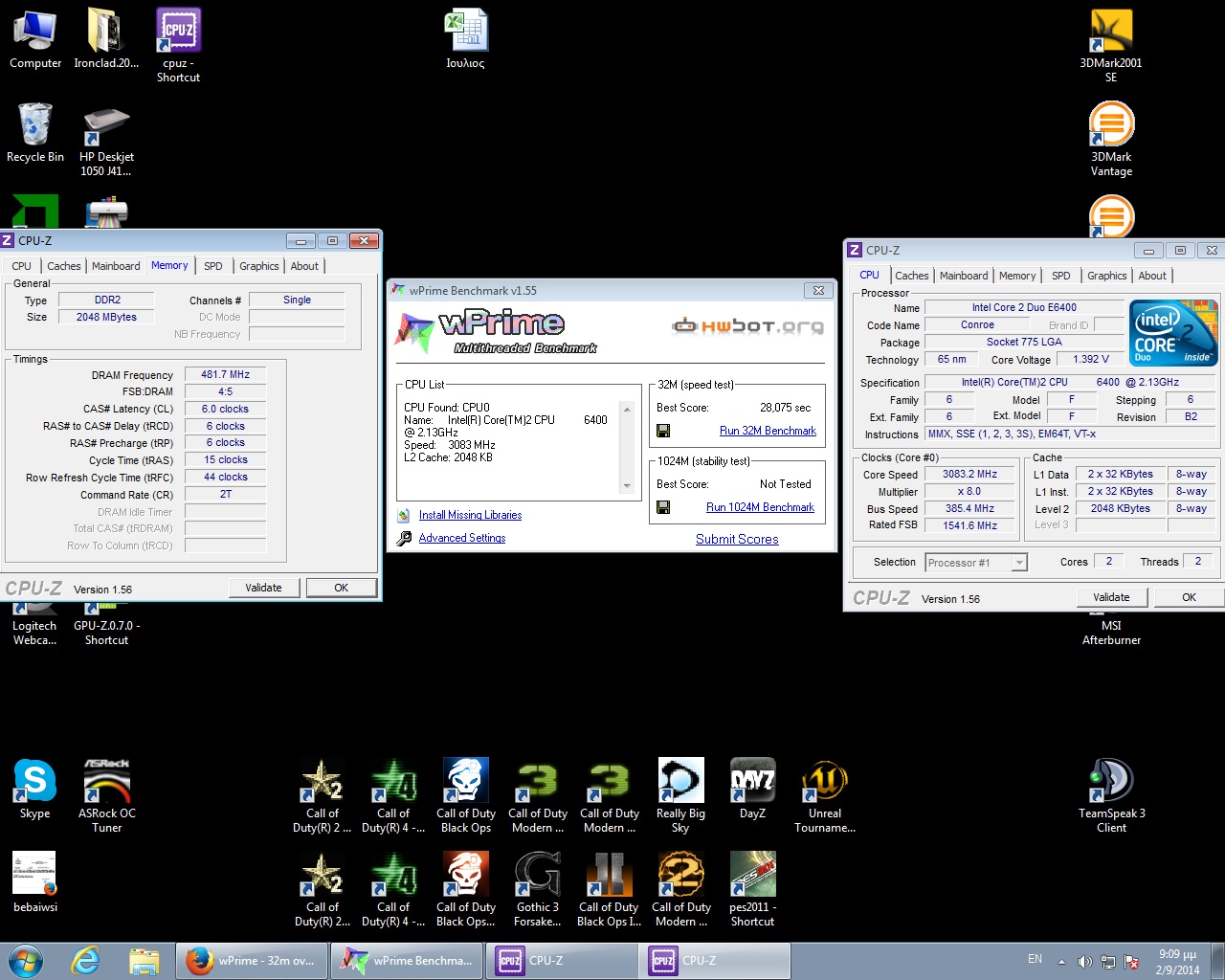The width and height of the screenshot is (1225, 980).
Task: Open MSI Afterburner desktop icon
Action: click(1111, 632)
